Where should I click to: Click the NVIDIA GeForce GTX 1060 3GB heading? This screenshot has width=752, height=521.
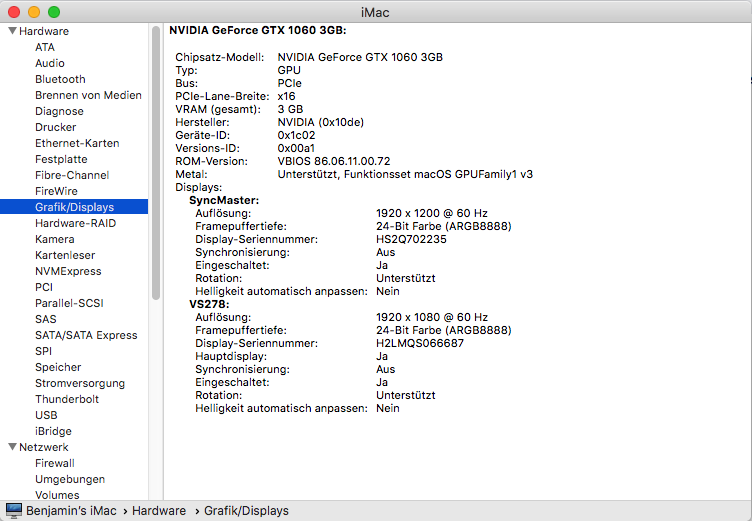click(258, 30)
